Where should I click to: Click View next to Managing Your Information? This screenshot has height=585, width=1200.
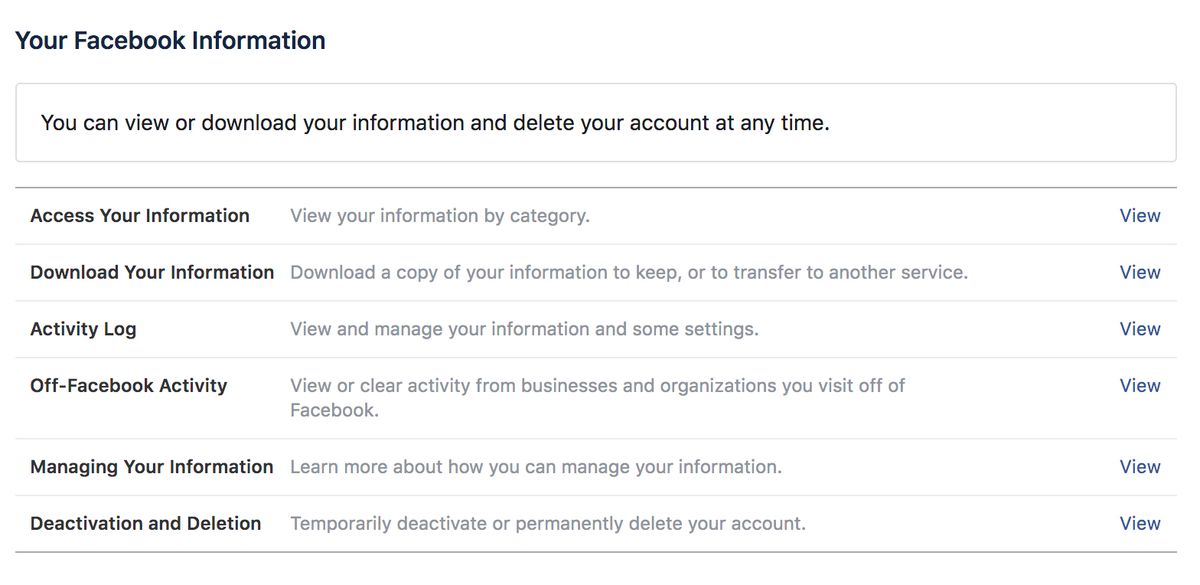(x=1140, y=467)
